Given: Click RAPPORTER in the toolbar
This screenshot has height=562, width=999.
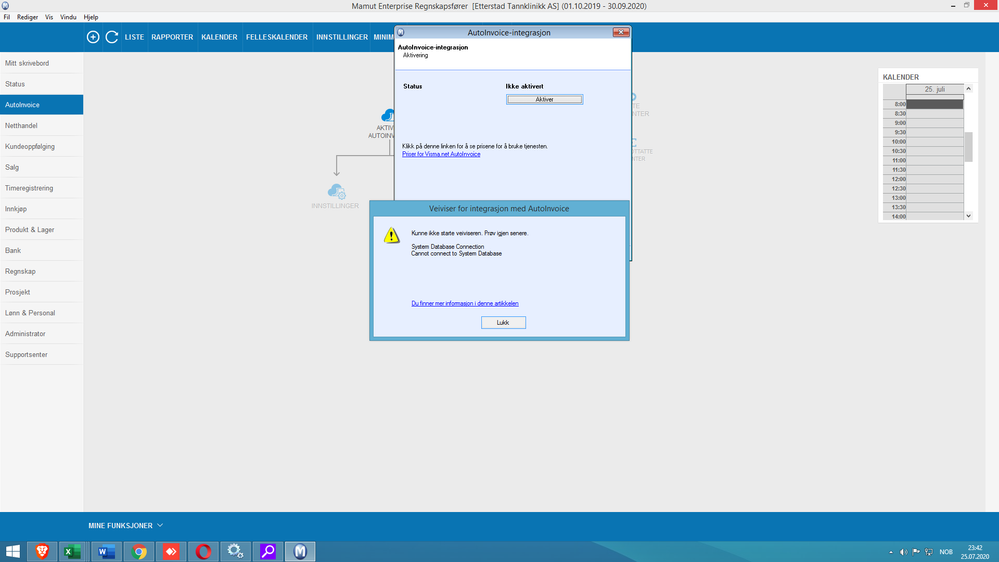Looking at the screenshot, I should coord(172,37).
